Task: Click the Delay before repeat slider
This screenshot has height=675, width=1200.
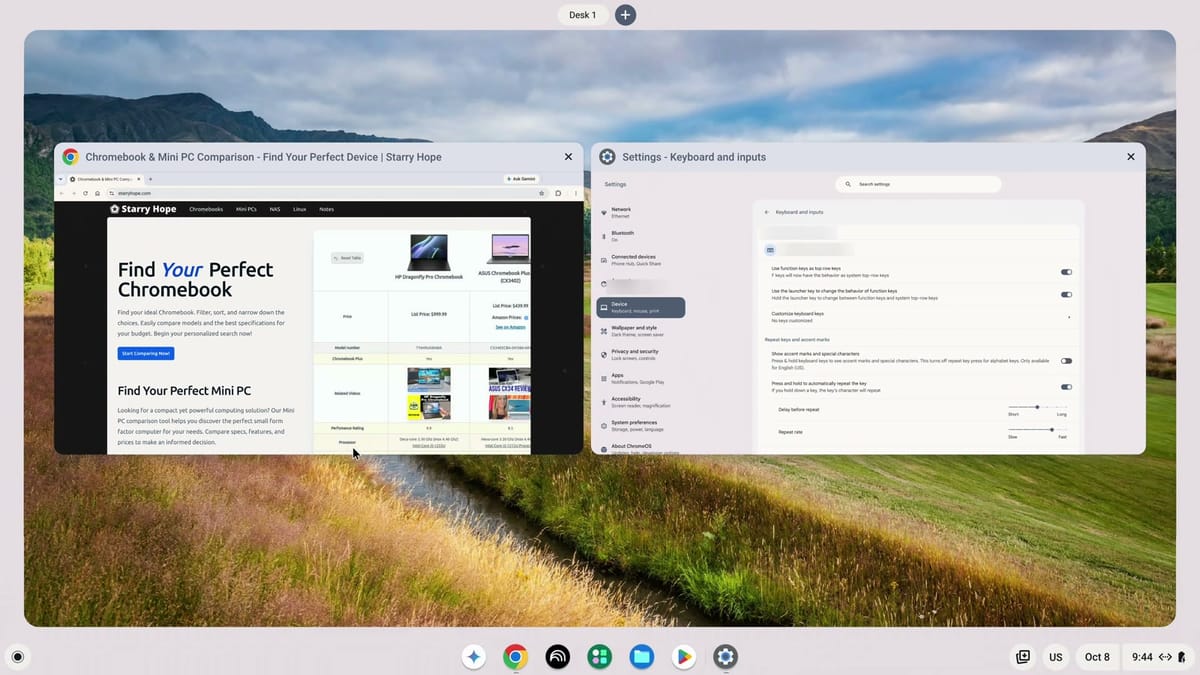Action: pos(1038,407)
